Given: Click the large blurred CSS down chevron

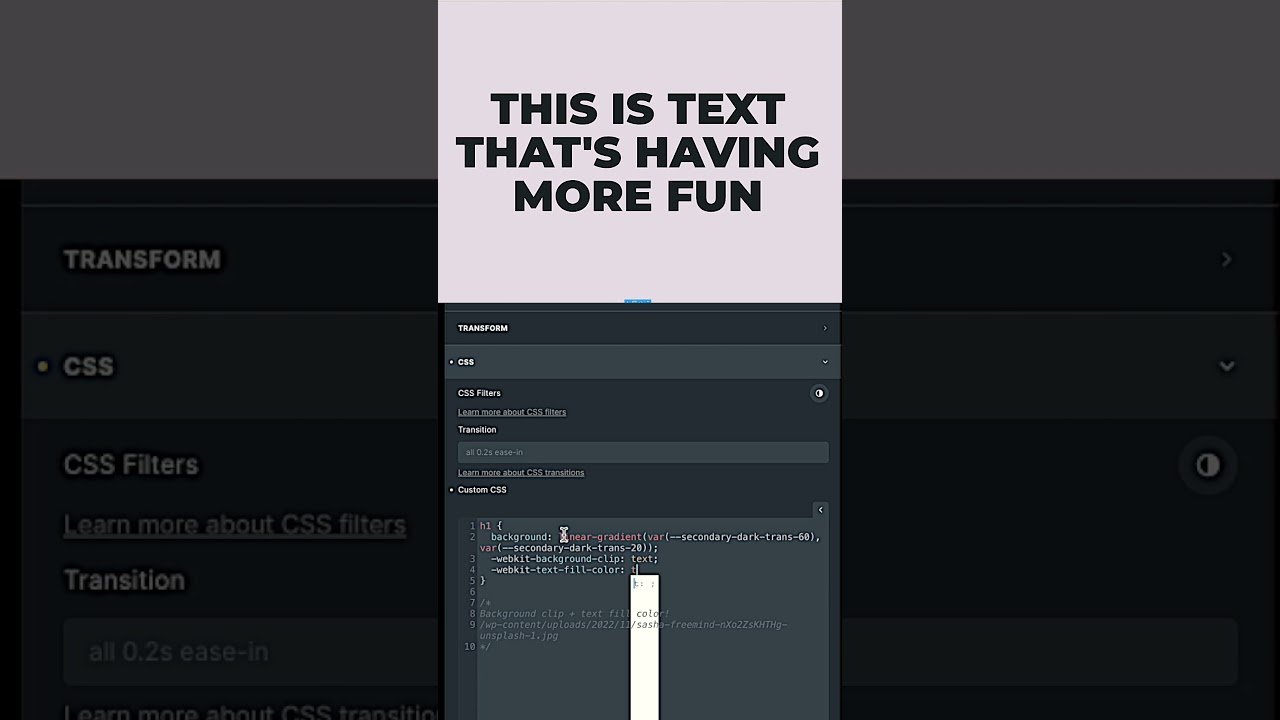Looking at the screenshot, I should tap(1226, 366).
